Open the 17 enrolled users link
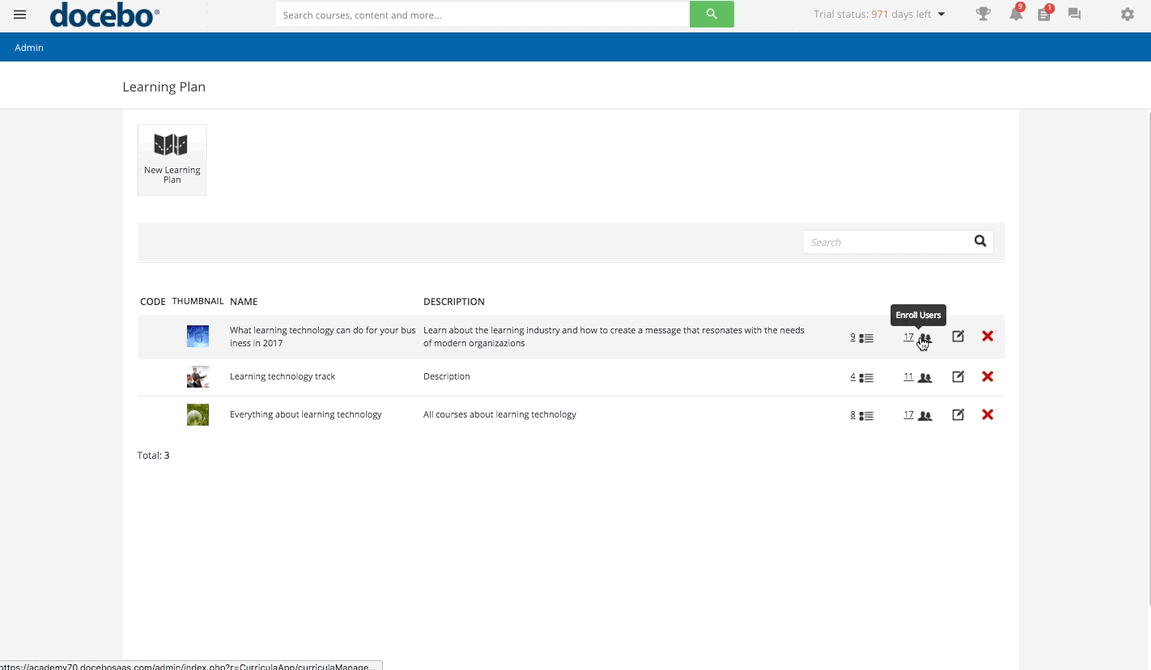1151x670 pixels. [x=908, y=337]
